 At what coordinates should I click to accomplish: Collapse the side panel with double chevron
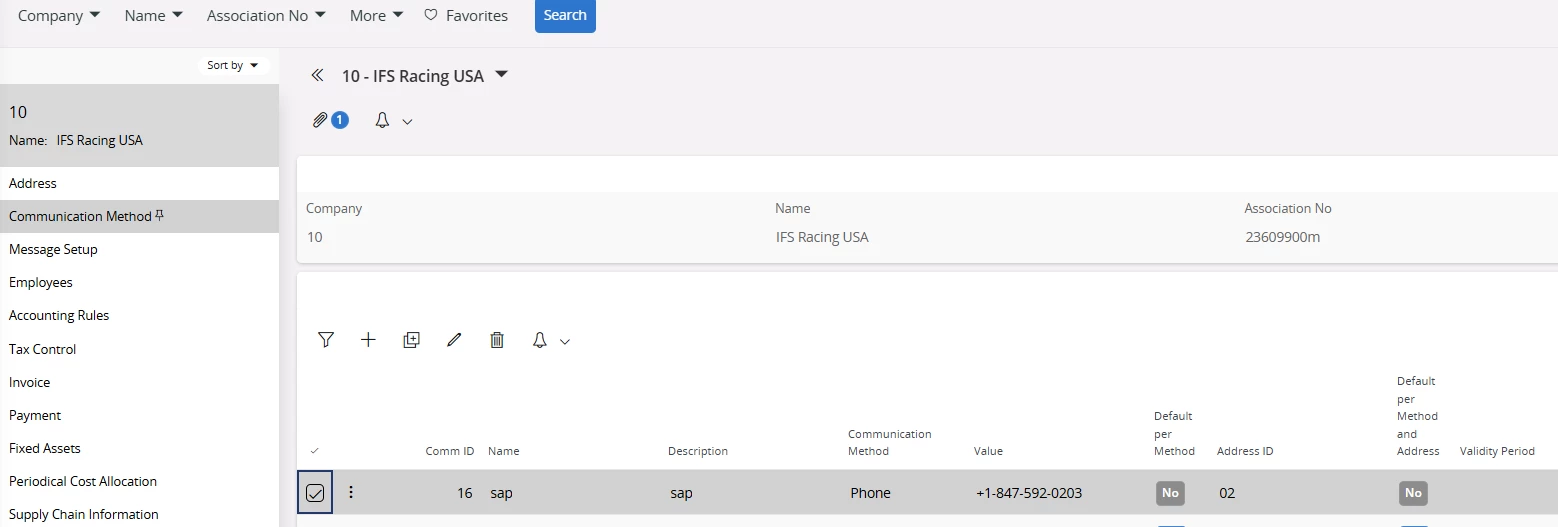[317, 75]
